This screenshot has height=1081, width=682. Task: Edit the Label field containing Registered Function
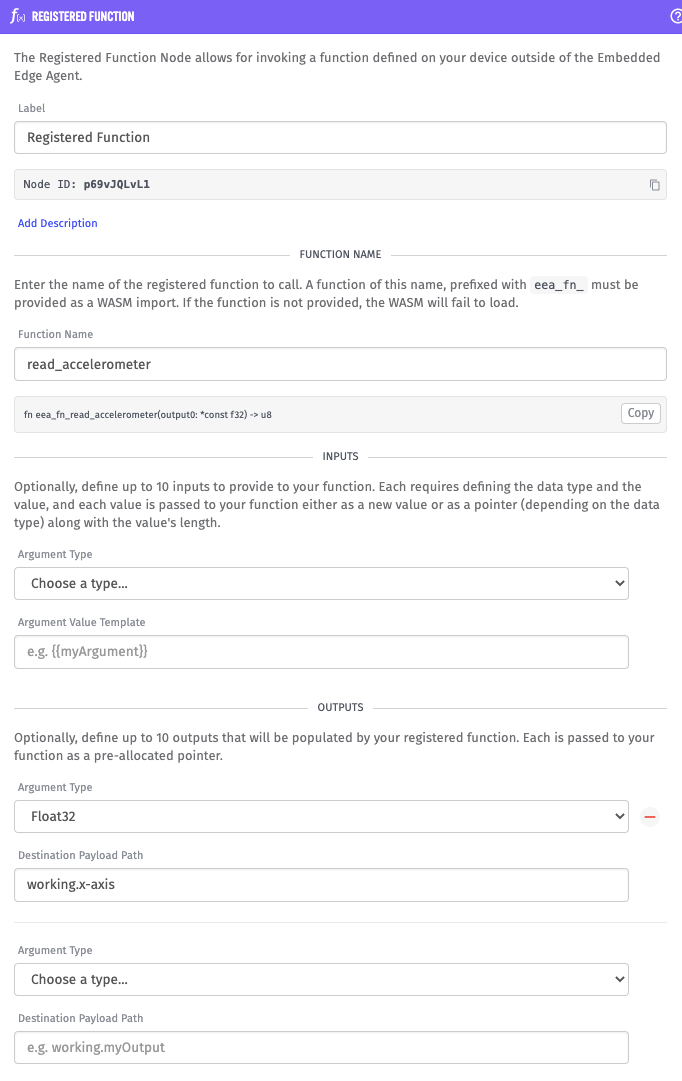pos(341,137)
